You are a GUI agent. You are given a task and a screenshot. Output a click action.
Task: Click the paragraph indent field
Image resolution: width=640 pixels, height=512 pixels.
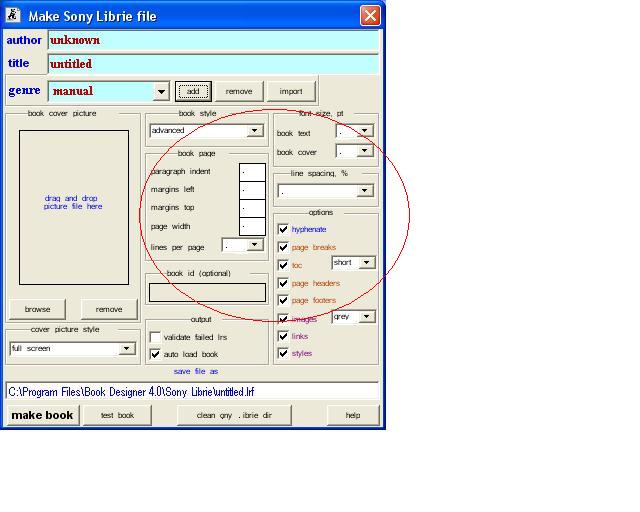coord(252,172)
